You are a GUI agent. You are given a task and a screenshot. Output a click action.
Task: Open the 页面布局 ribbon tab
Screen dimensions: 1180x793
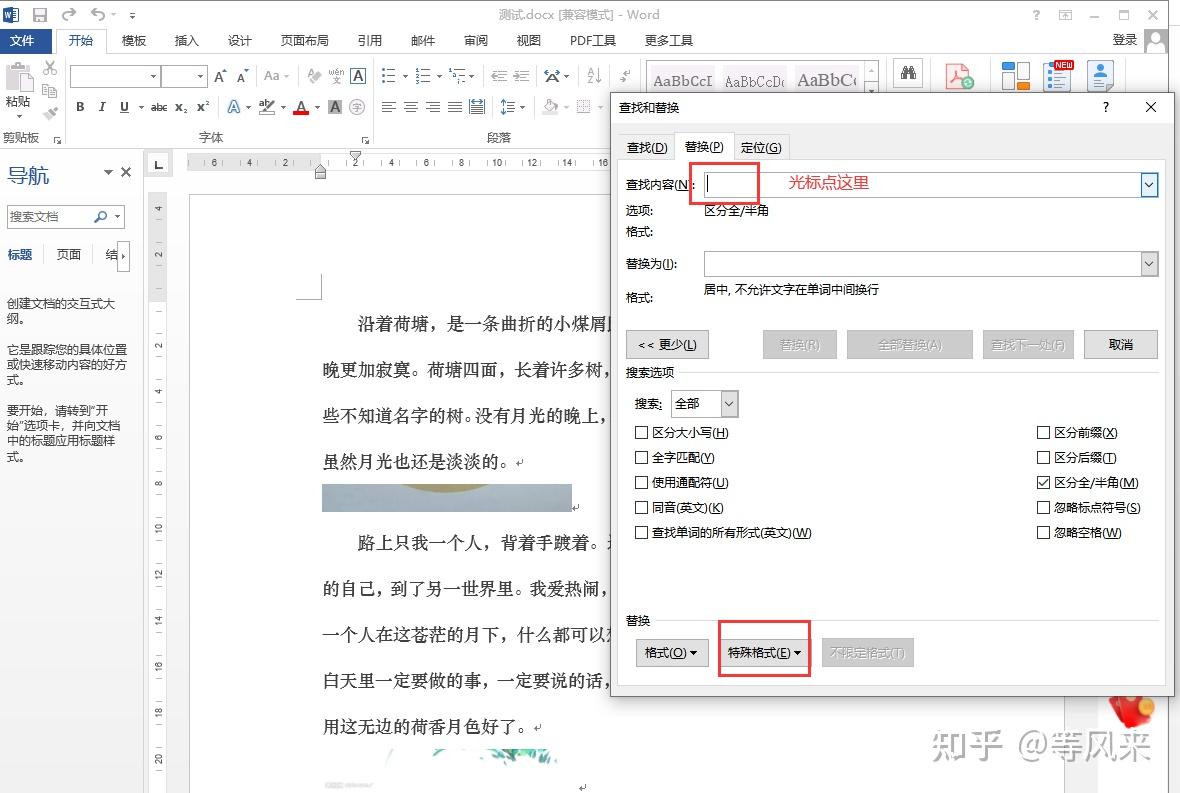[306, 40]
